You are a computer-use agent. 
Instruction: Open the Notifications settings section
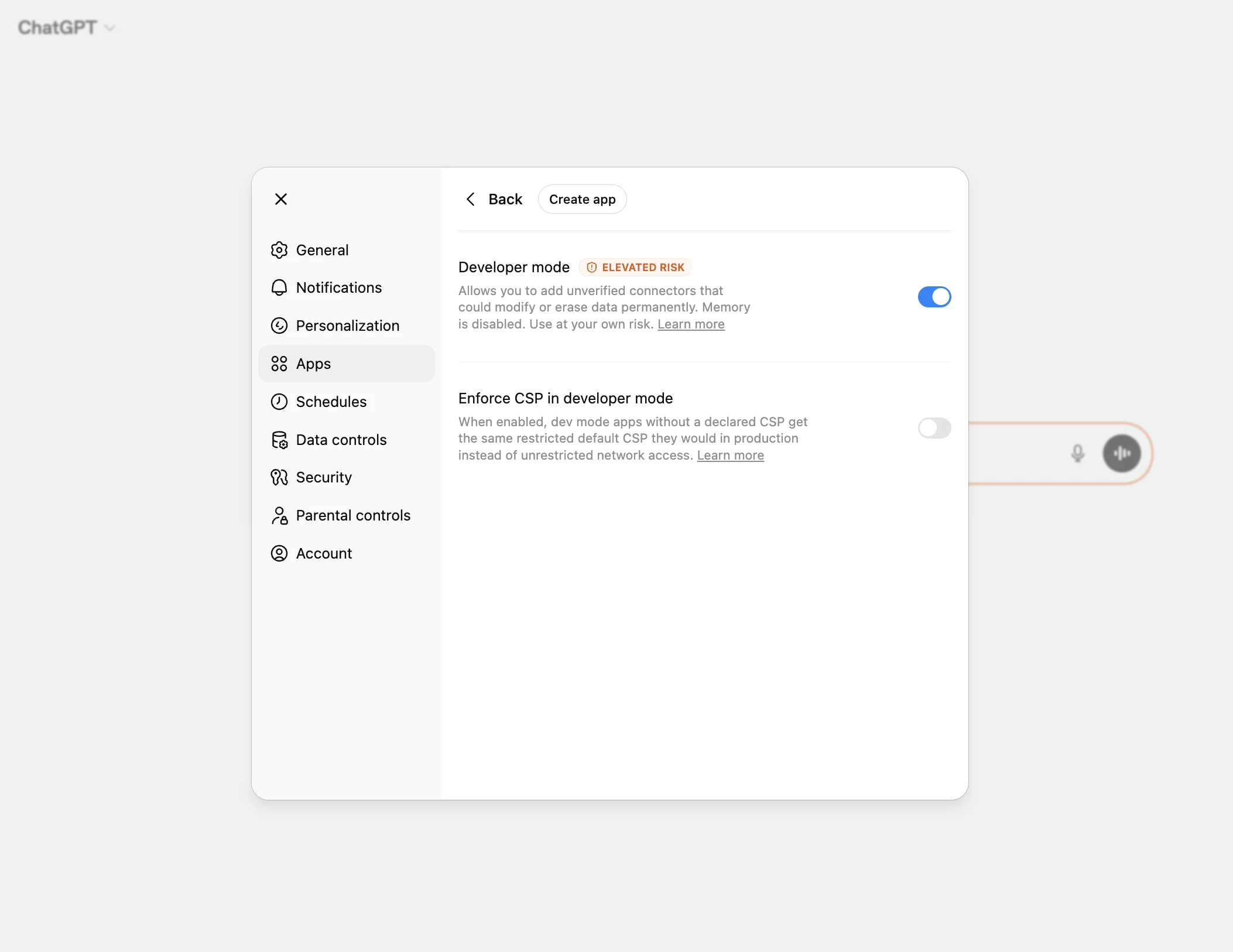coord(339,287)
